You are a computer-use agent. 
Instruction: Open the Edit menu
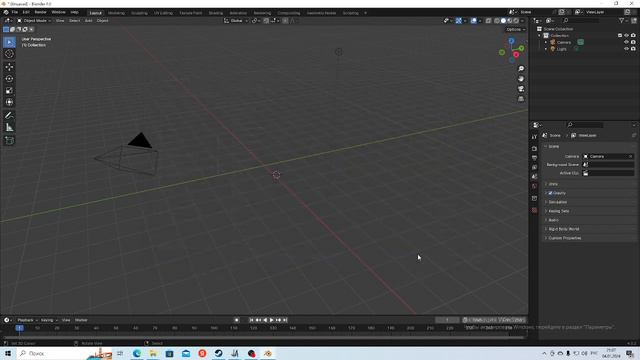click(x=26, y=12)
